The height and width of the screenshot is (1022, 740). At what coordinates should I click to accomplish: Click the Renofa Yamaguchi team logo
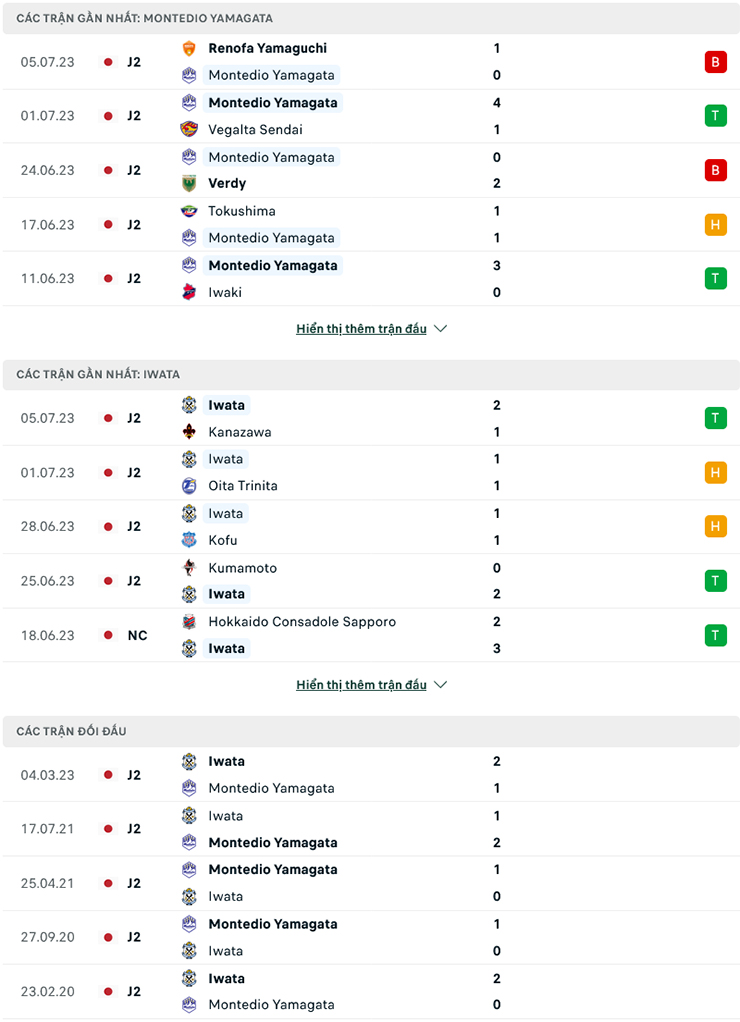pyautogui.click(x=189, y=48)
